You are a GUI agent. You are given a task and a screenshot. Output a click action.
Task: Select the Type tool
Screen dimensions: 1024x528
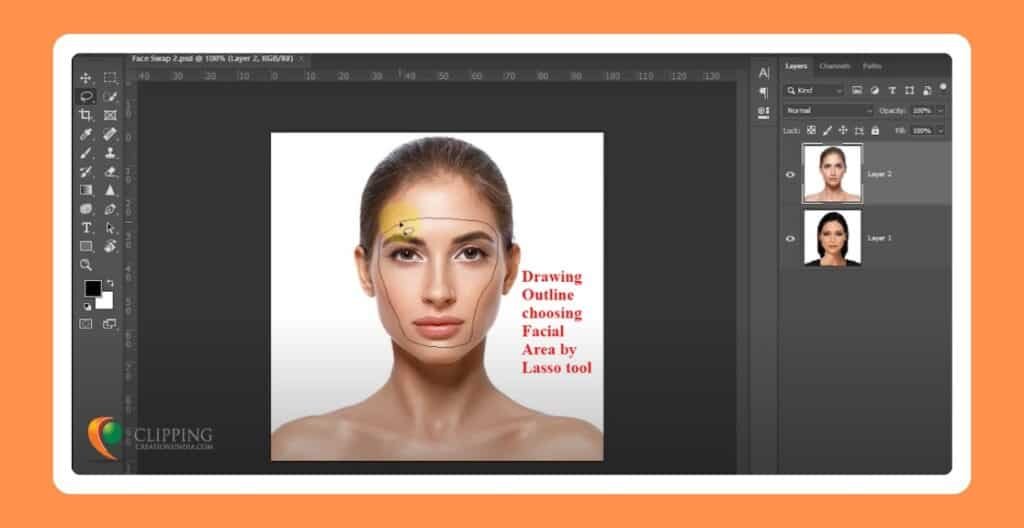(x=86, y=227)
